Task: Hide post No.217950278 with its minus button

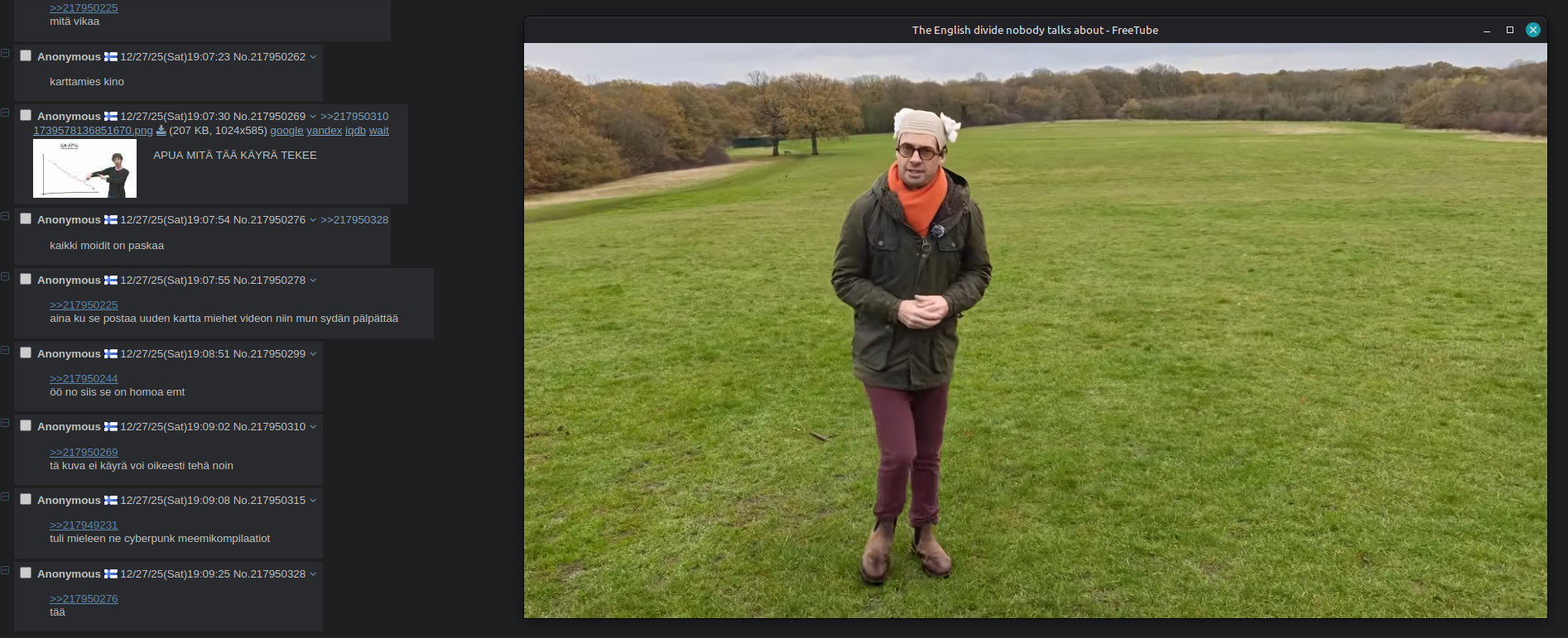Action: point(5,276)
